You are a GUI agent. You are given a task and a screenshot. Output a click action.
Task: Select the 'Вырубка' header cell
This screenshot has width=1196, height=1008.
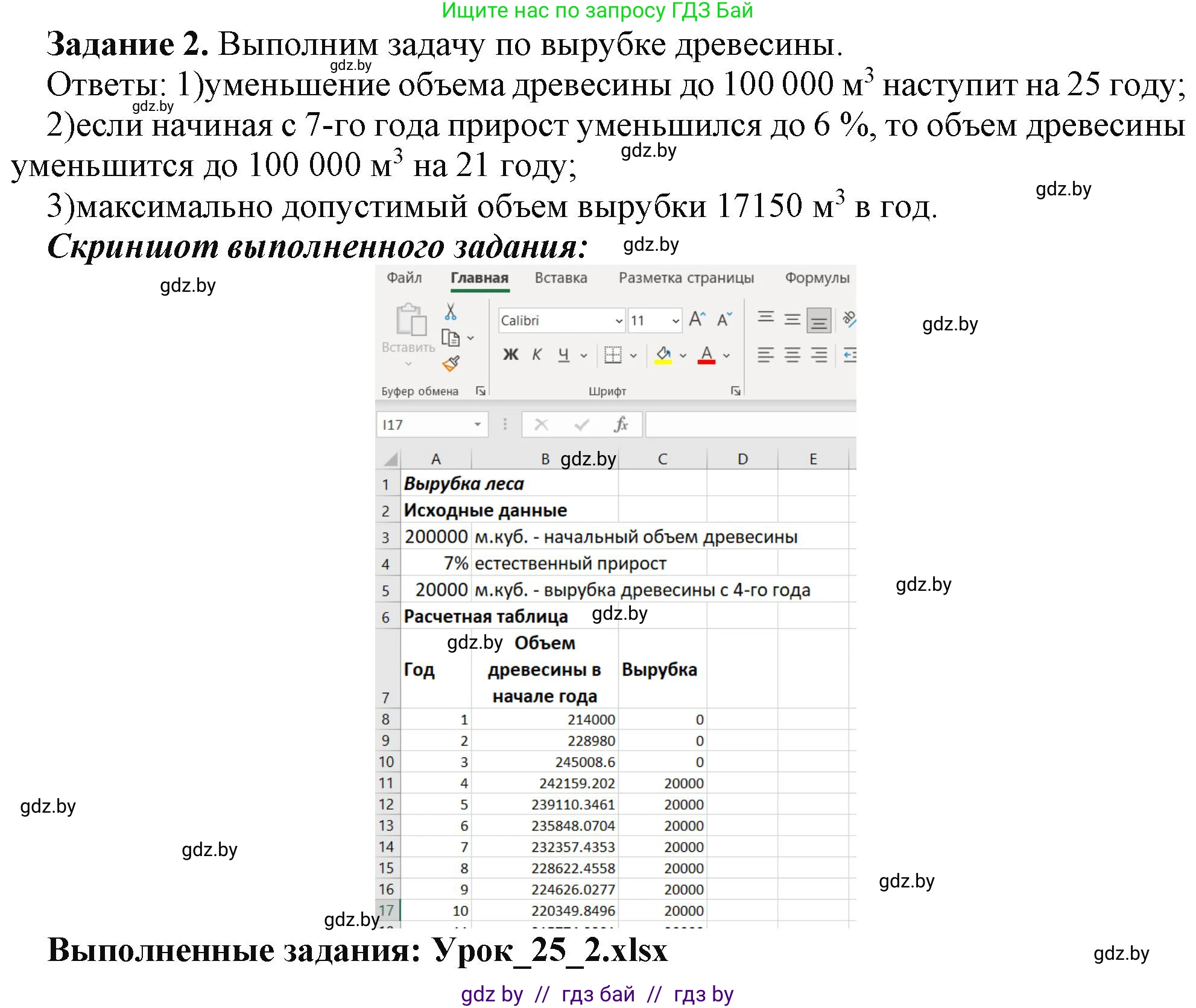click(662, 669)
